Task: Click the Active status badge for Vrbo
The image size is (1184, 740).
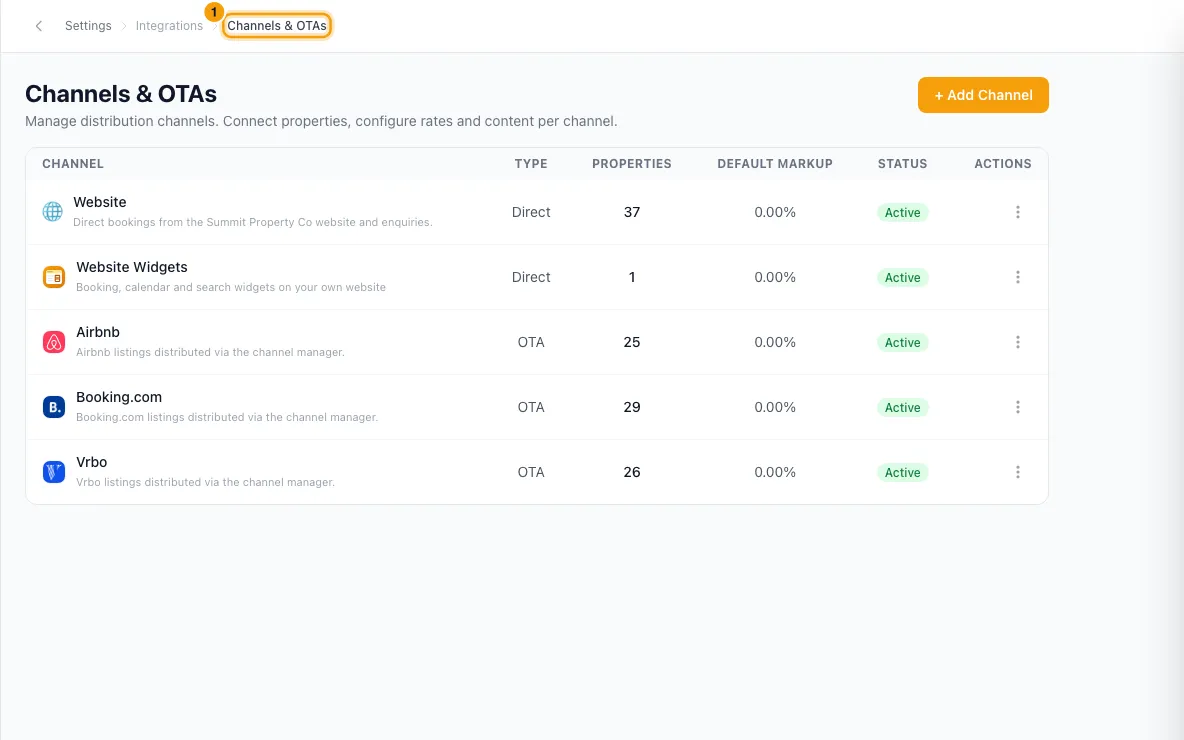Action: tap(902, 472)
